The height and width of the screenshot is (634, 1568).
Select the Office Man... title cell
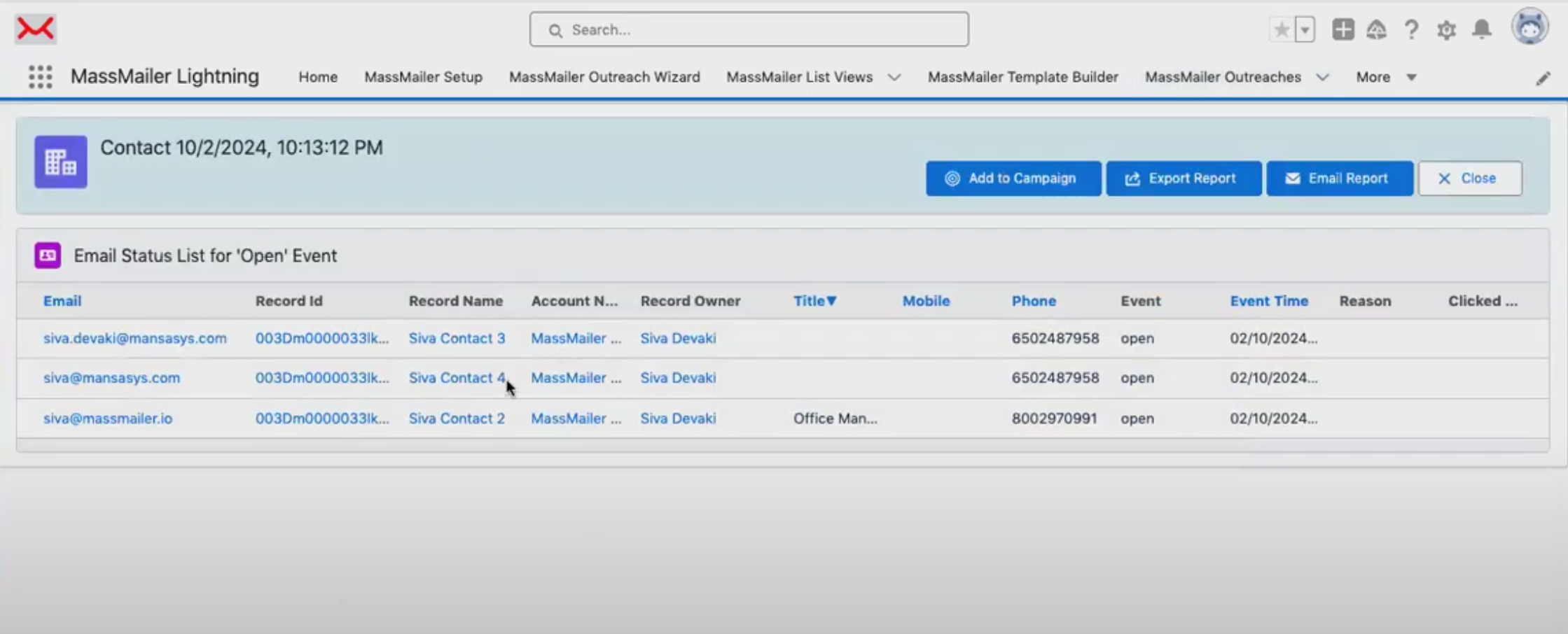(x=835, y=418)
